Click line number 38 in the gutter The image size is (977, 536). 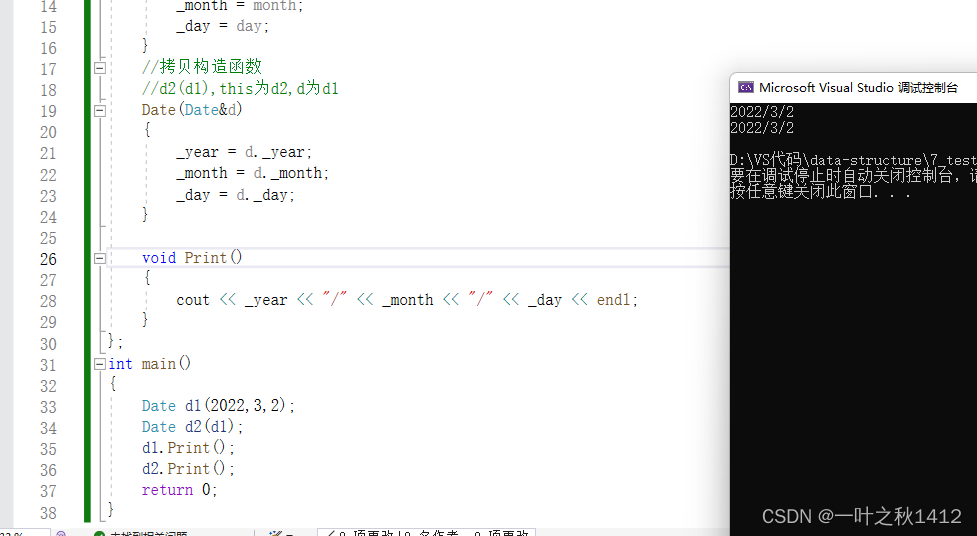tap(49, 513)
